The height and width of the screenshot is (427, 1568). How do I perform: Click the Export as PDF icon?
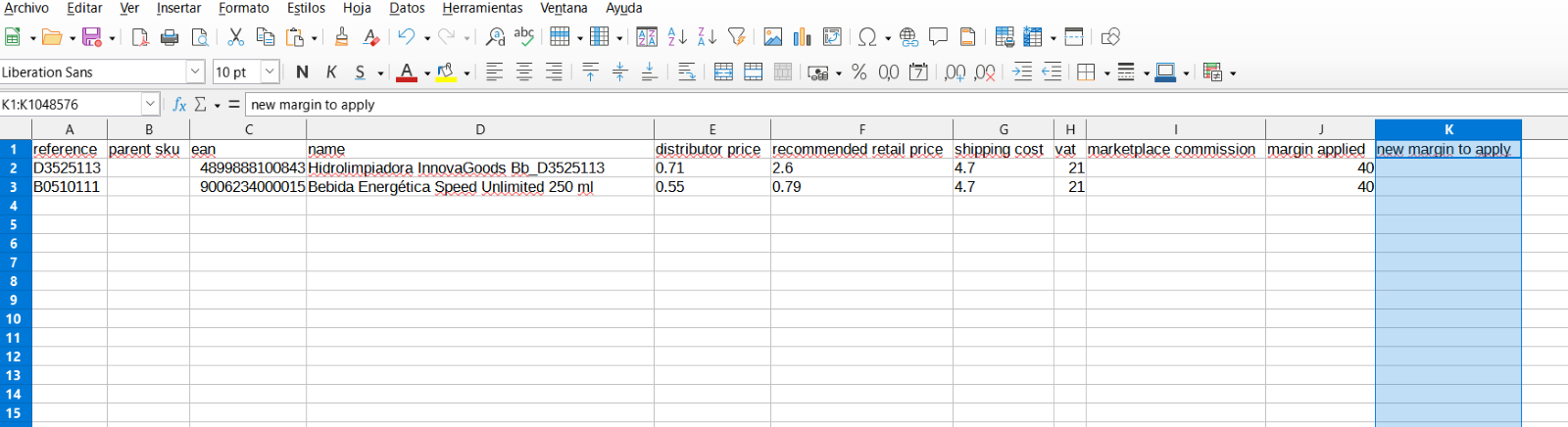(140, 37)
